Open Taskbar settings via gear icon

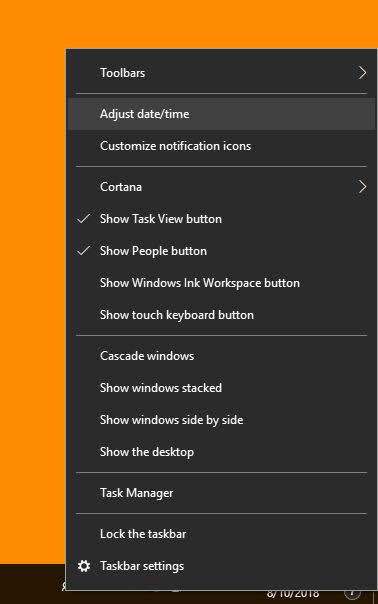[84, 566]
